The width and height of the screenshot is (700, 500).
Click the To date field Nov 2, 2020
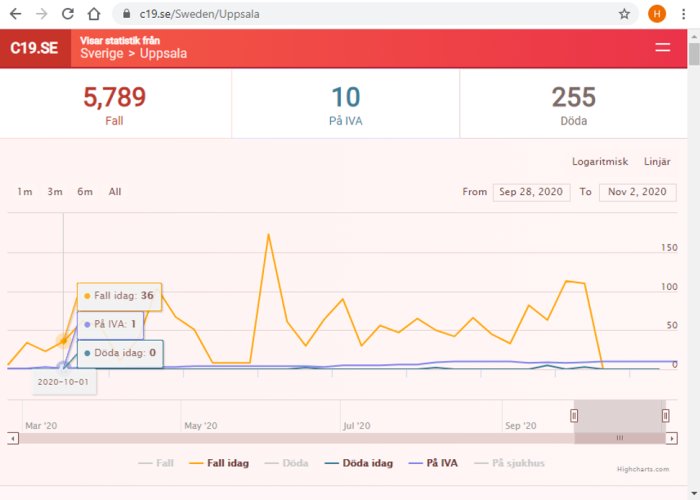pos(638,192)
